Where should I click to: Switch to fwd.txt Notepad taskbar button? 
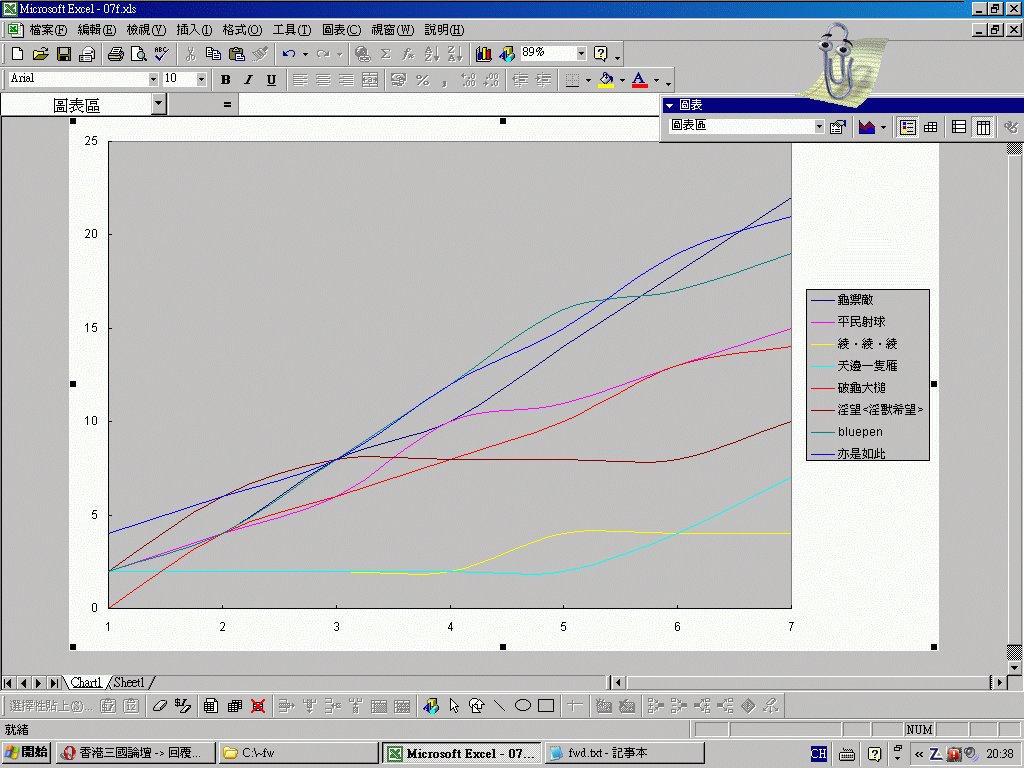(625, 753)
